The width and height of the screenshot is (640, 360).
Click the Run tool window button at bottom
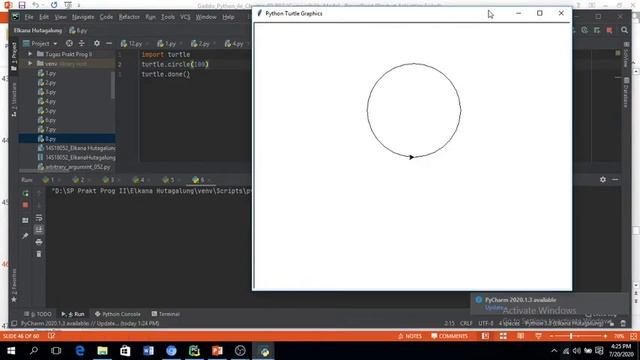(x=73, y=314)
